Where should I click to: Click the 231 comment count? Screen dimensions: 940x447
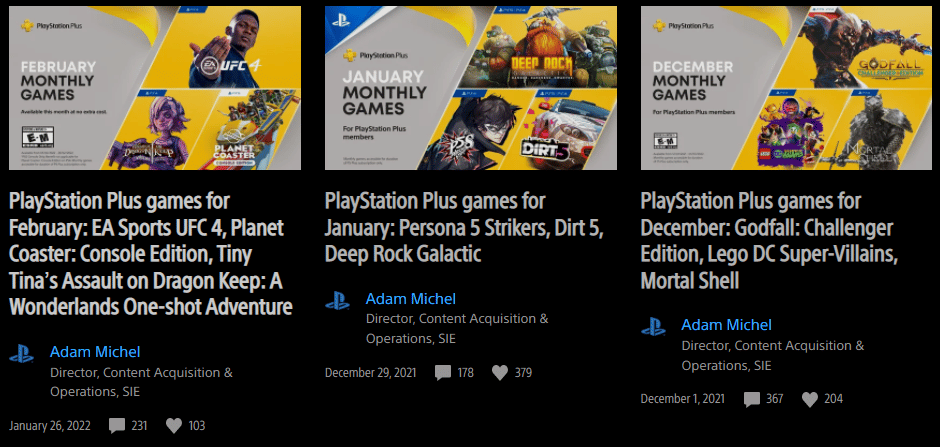tap(139, 426)
